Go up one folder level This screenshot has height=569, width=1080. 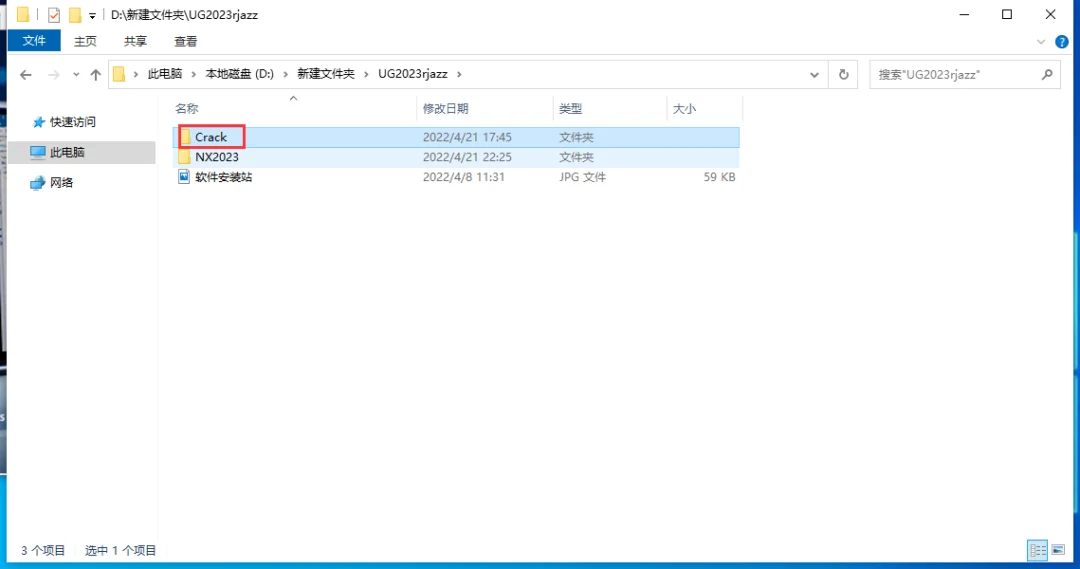coord(96,74)
